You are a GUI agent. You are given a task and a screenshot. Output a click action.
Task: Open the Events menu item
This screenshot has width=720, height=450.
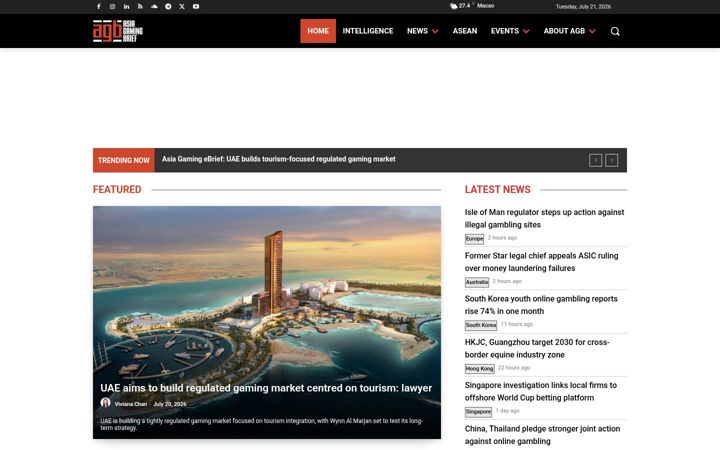[x=505, y=31]
